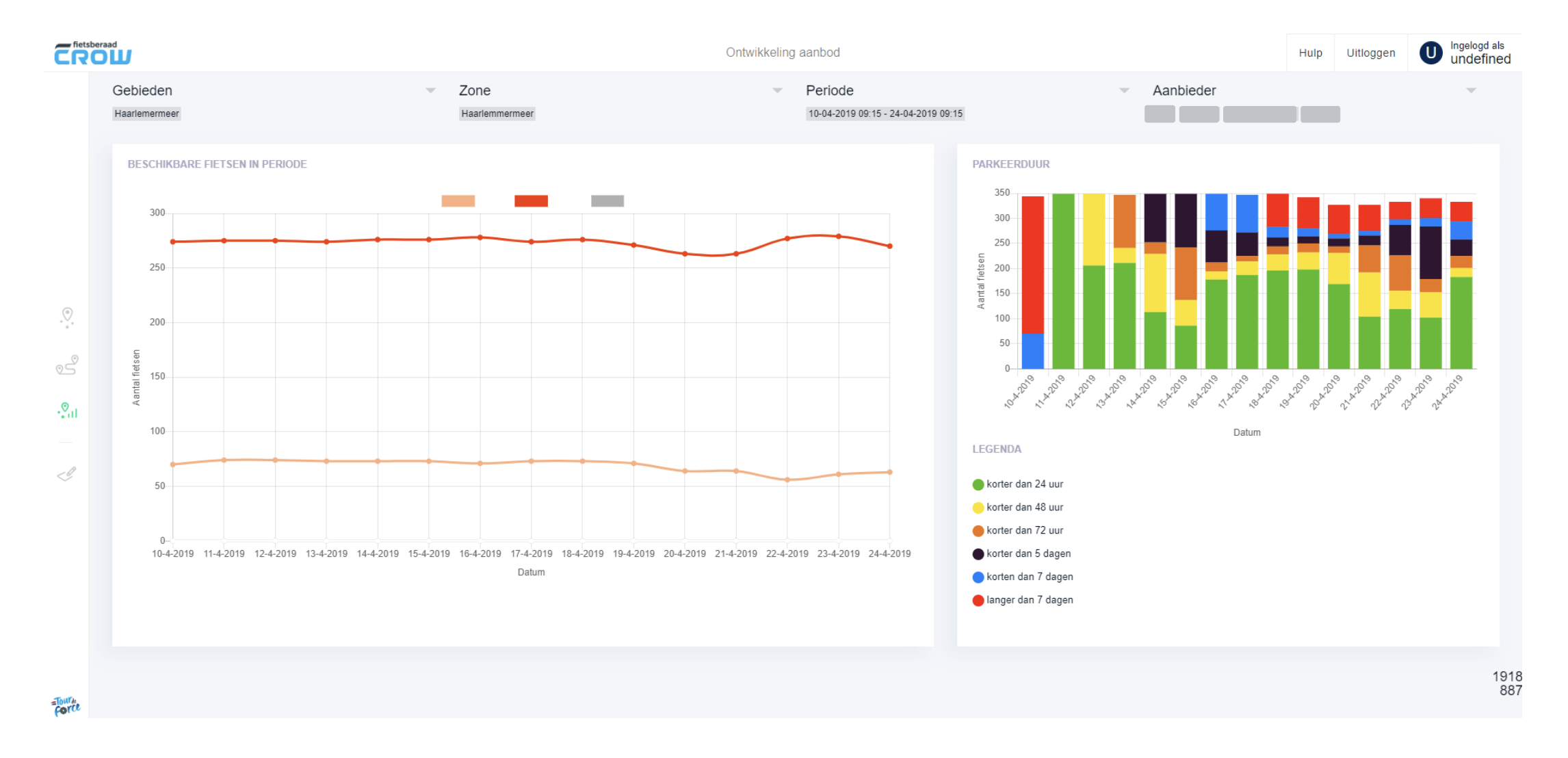Click the fietsberaad CROW logo
This screenshot has width=1568, height=758.
pos(93,53)
